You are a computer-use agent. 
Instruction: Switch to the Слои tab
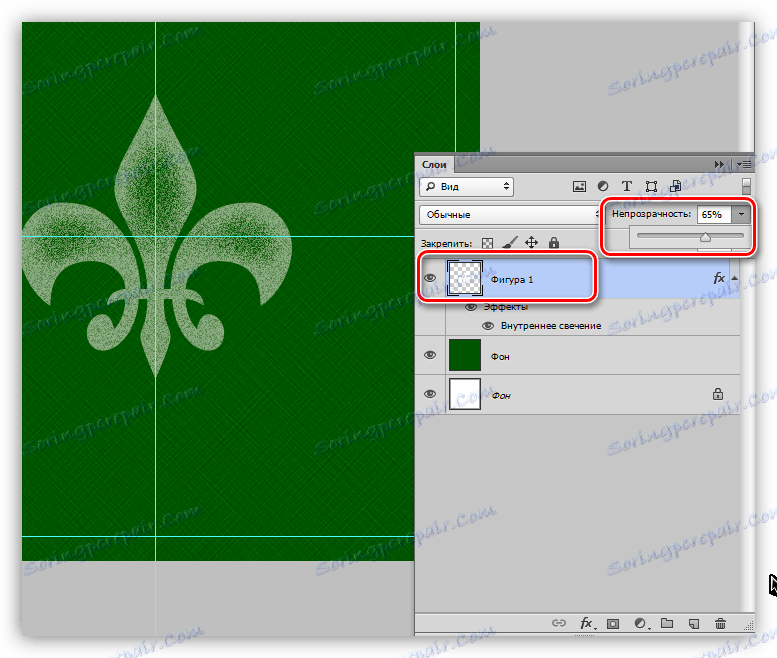[434, 164]
